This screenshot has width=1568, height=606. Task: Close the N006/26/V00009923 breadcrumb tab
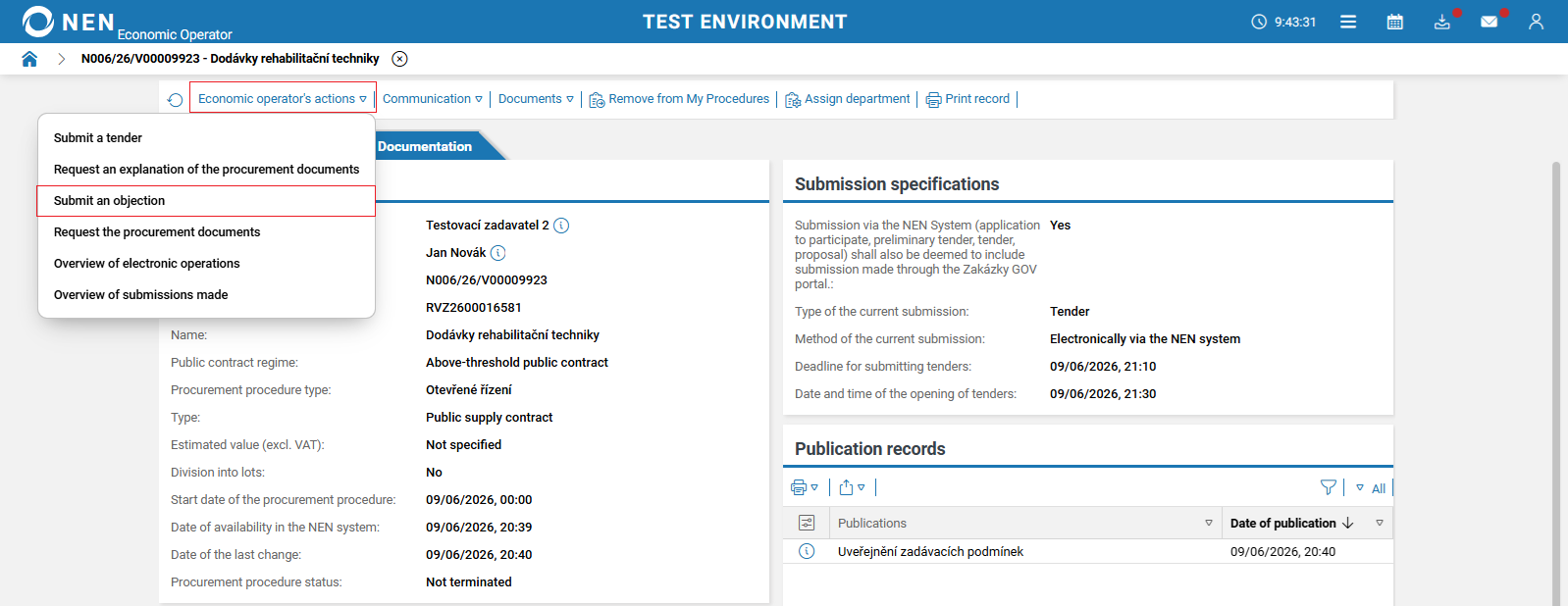(x=399, y=59)
